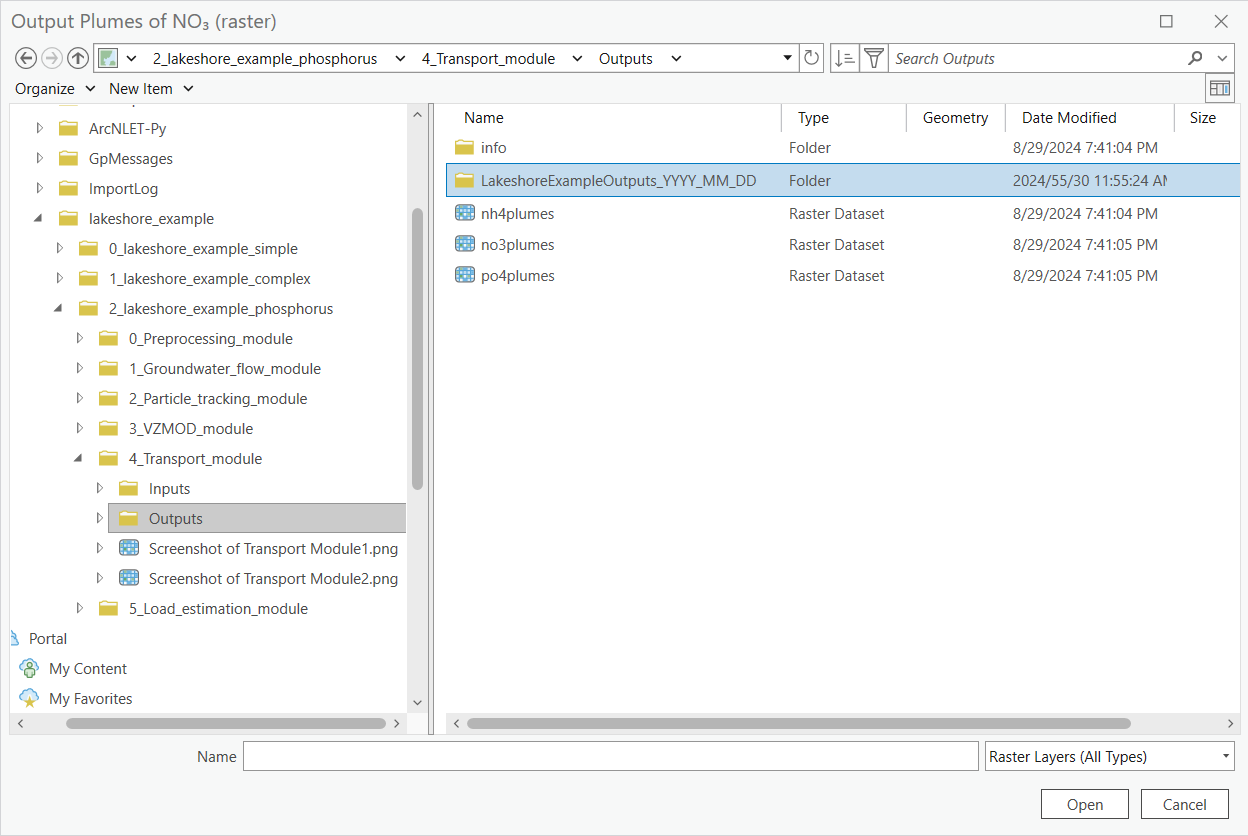Screen dimensions: 1248x836
Task: Sort by the Date Modified column header
Action: [x=1069, y=117]
